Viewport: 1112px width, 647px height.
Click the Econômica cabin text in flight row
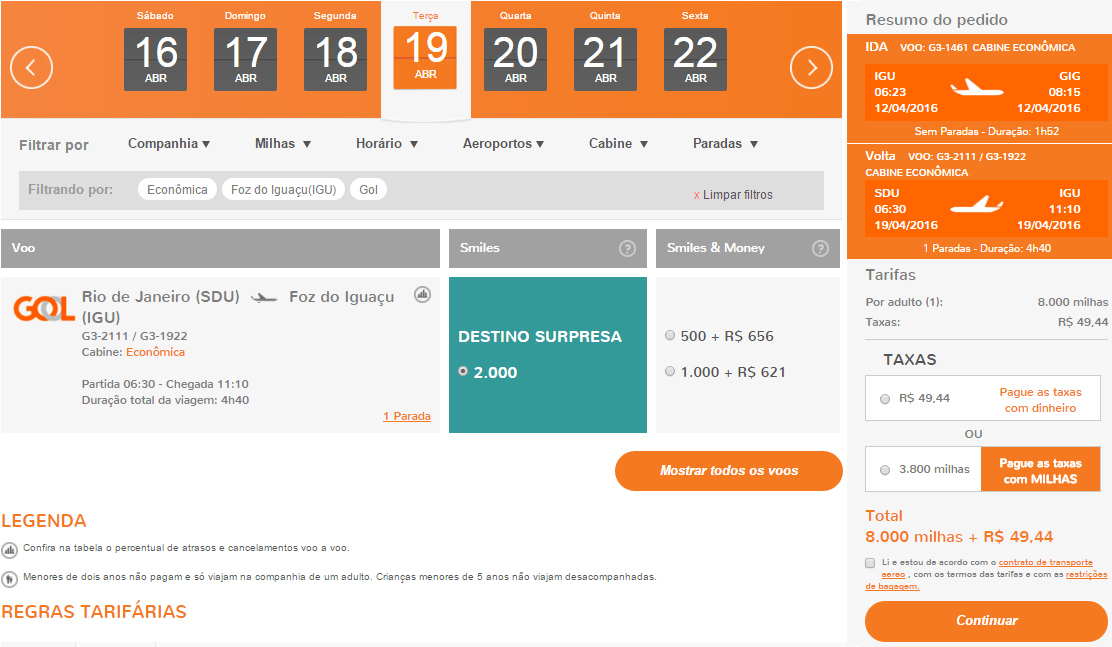point(155,352)
